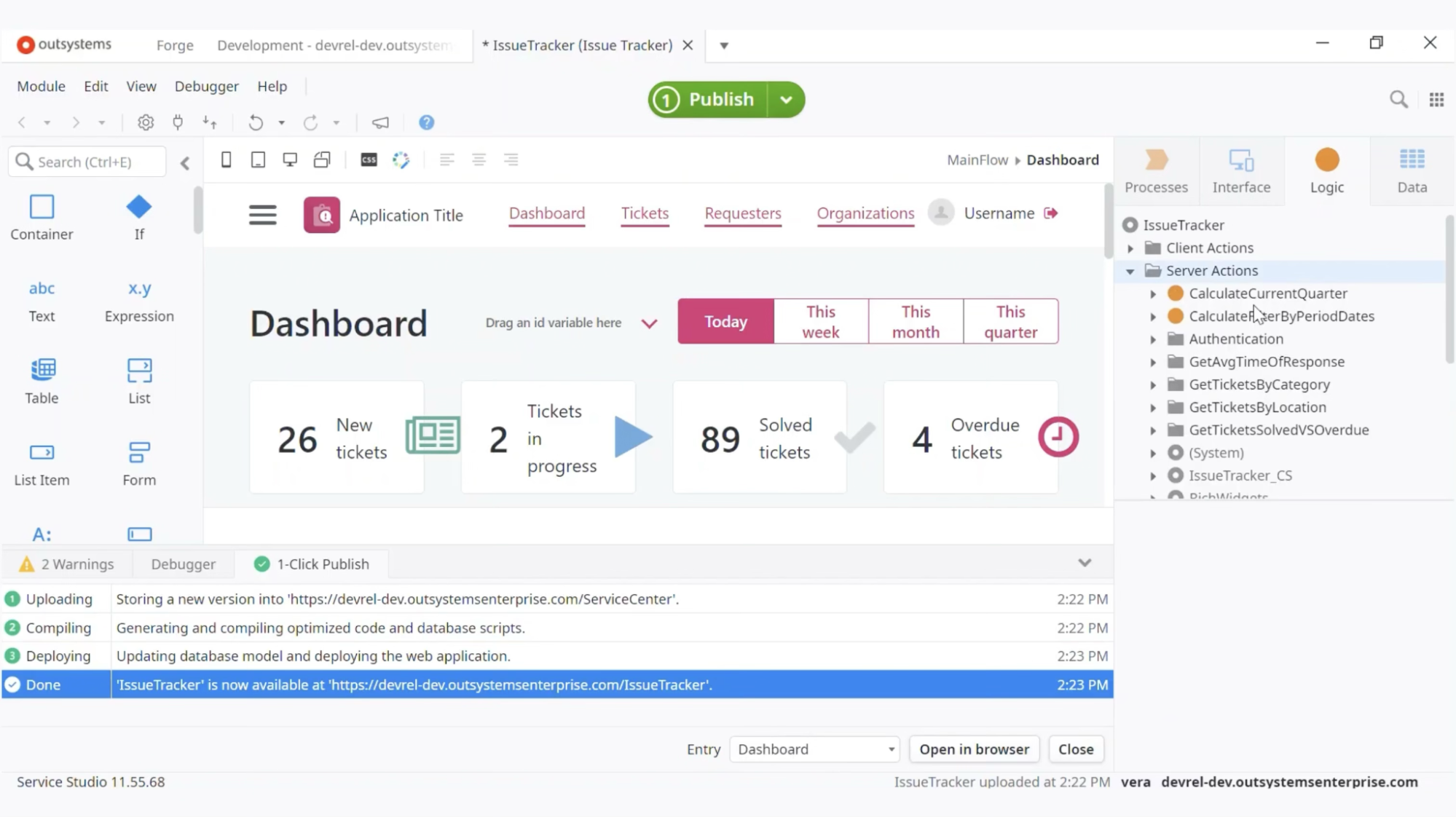Expand the GetTicketsByCategory folder

1153,385
